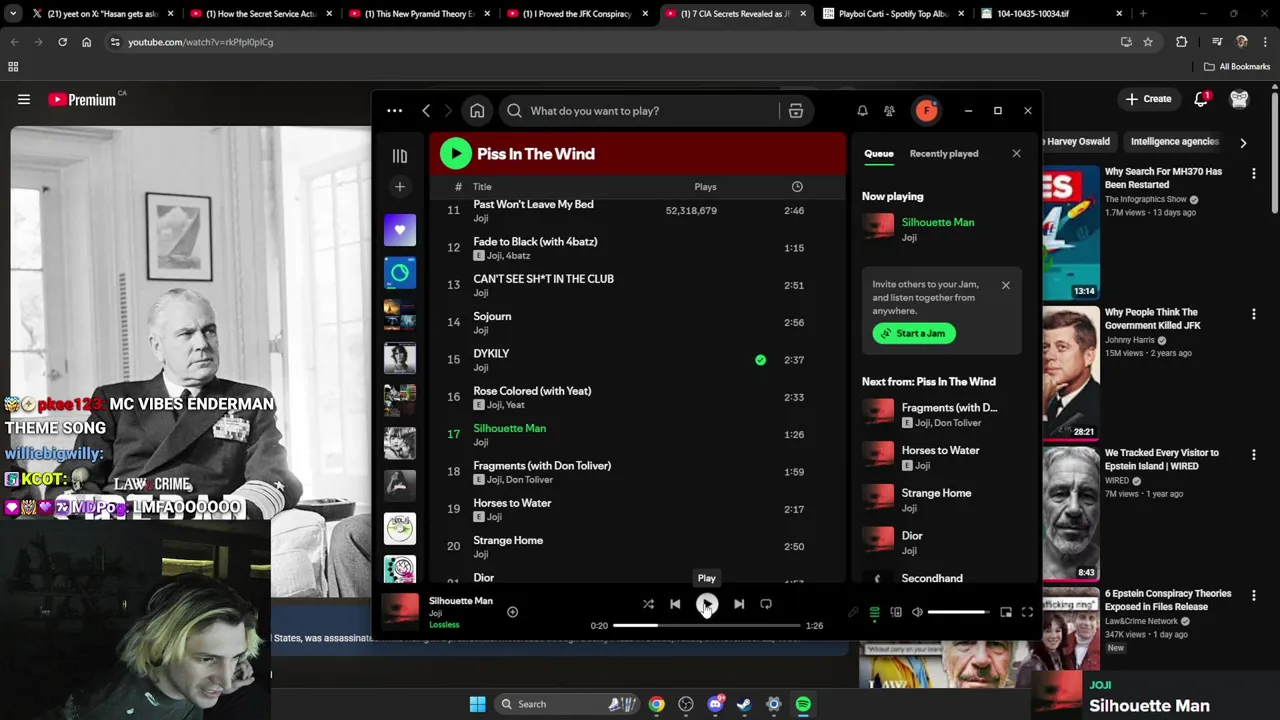Go back in Spotify navigation
The height and width of the screenshot is (720, 1280).
pos(426,111)
